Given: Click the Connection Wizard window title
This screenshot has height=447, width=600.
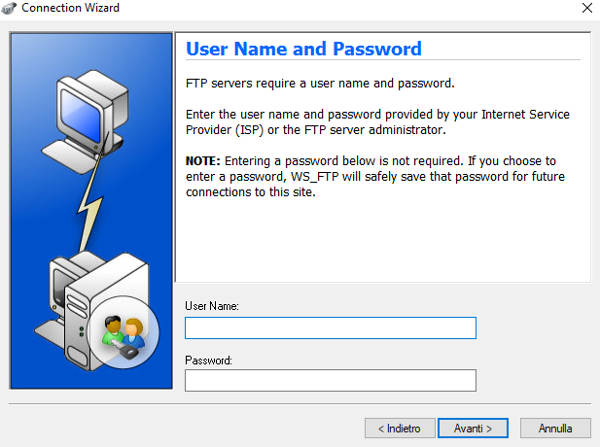Looking at the screenshot, I should [70, 8].
